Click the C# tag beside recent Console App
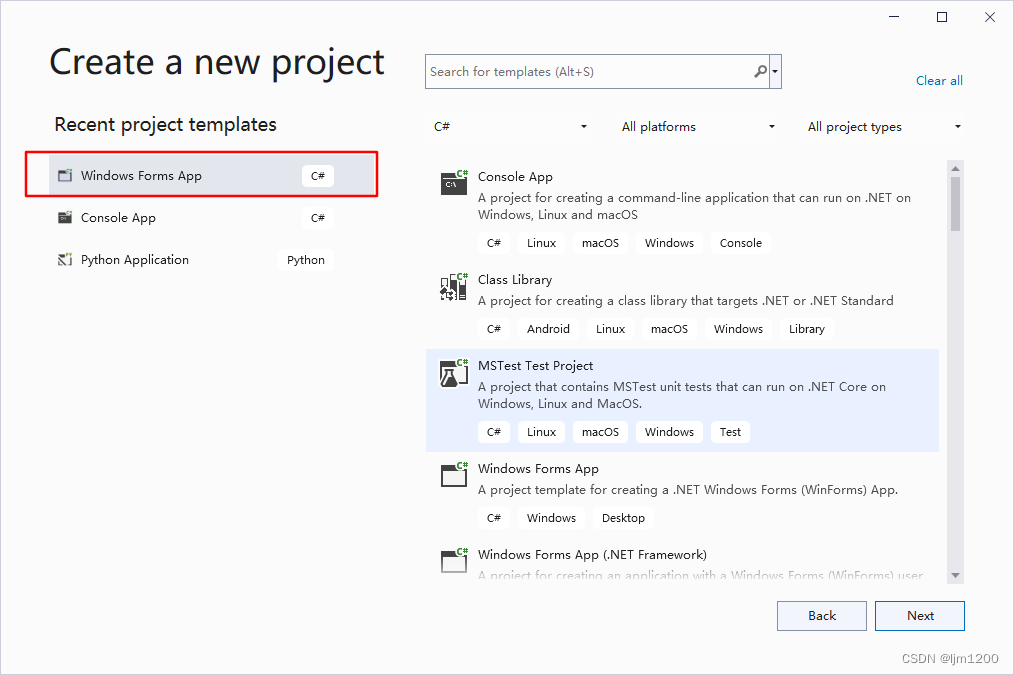Image resolution: width=1014 pixels, height=675 pixels. pos(318,218)
